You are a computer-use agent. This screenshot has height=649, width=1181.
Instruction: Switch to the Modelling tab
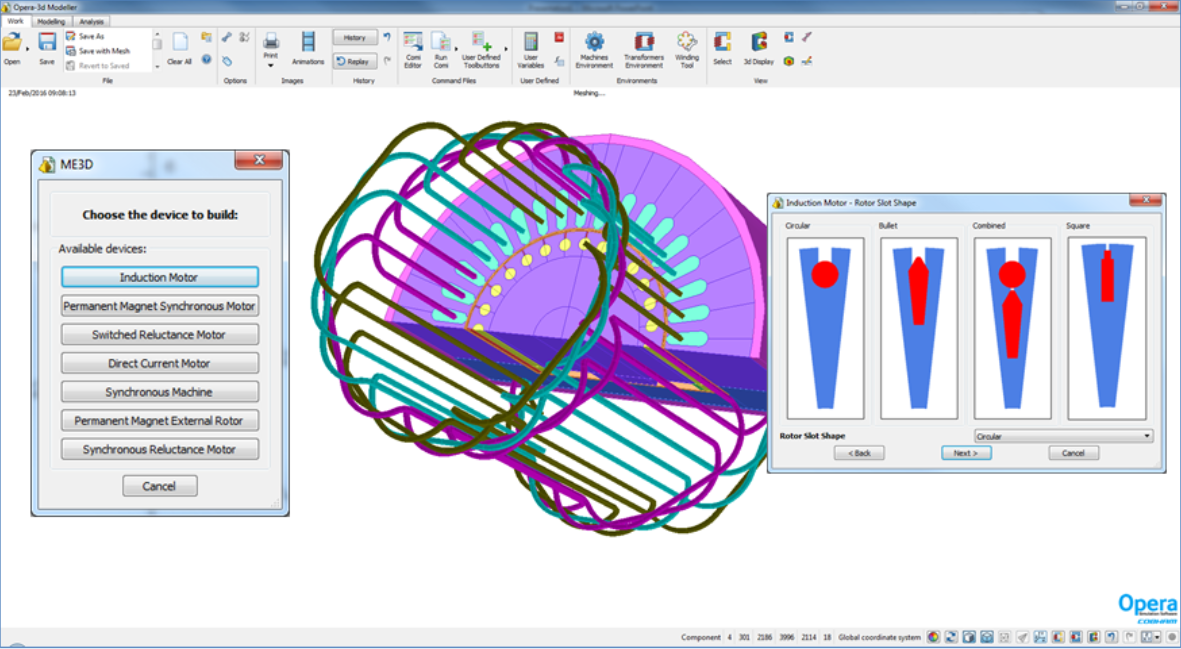pyautogui.click(x=51, y=22)
